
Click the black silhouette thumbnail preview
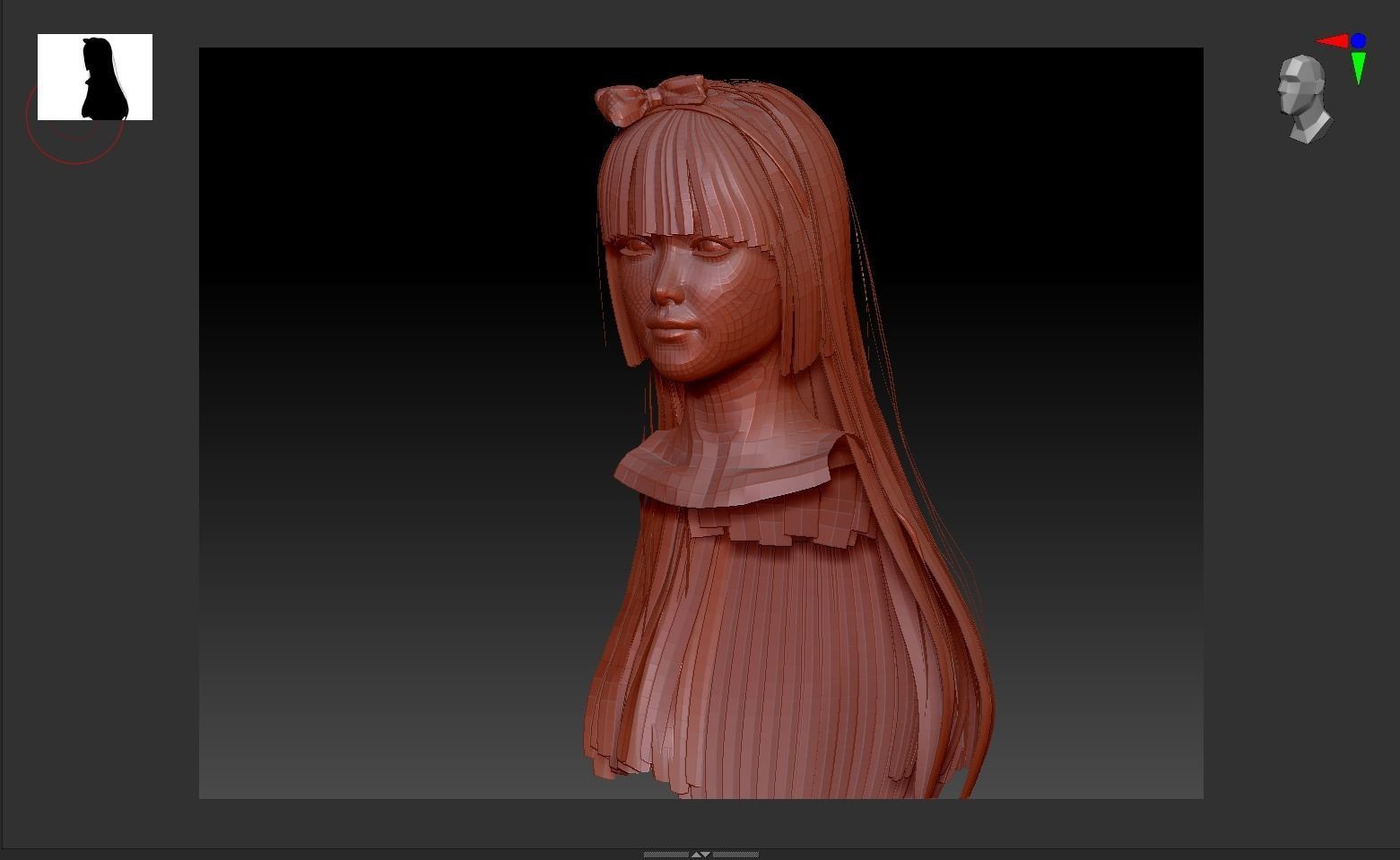click(x=95, y=77)
